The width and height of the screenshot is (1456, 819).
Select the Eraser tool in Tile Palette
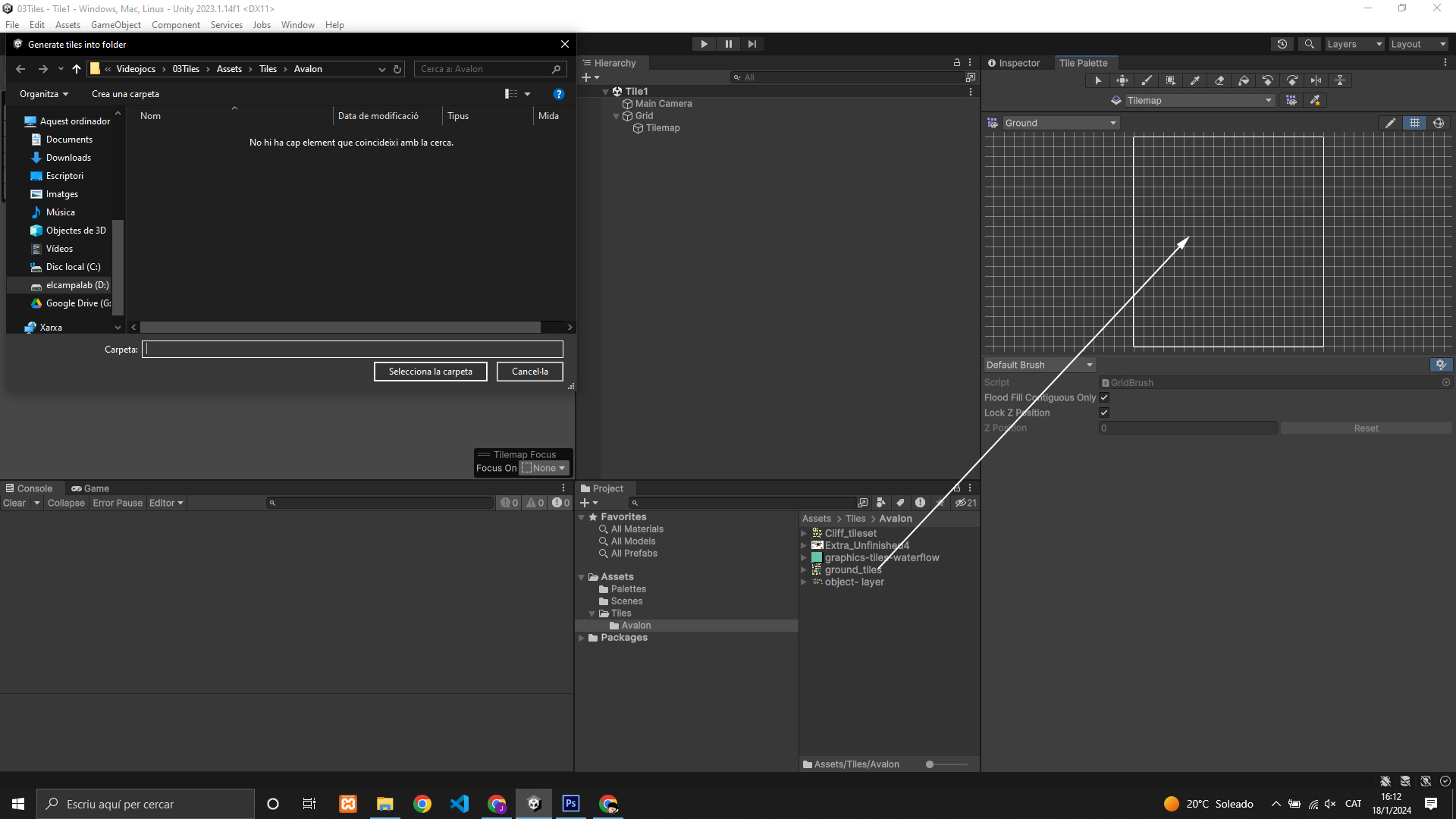(1219, 80)
